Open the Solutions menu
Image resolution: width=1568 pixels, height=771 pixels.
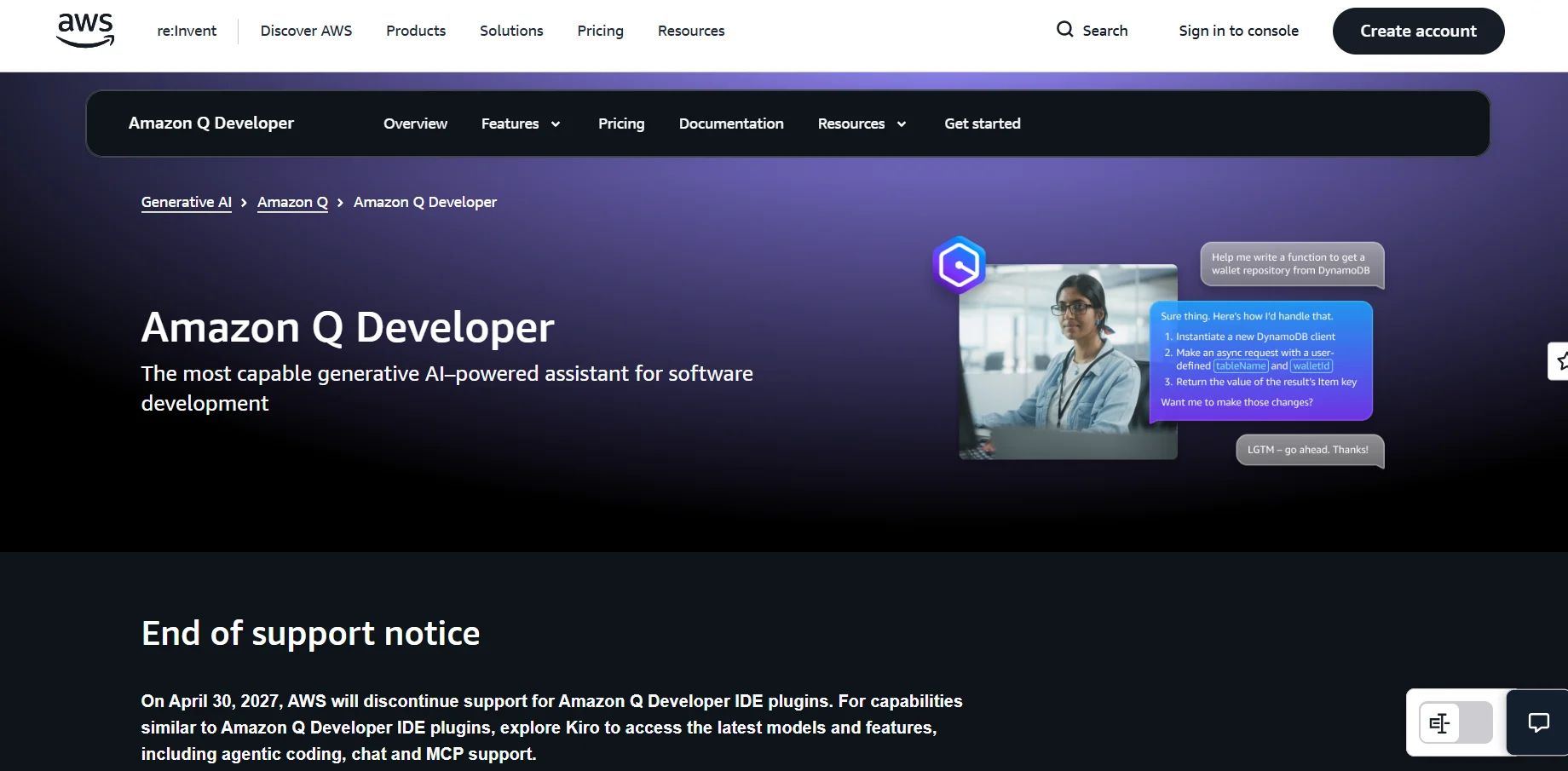(x=511, y=31)
